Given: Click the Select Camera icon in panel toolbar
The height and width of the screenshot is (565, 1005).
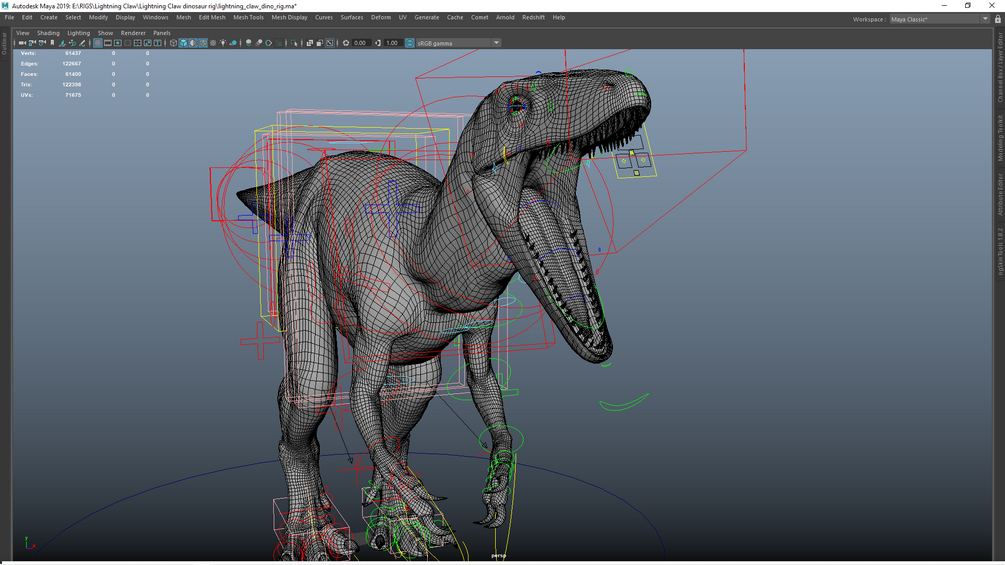Looking at the screenshot, I should pyautogui.click(x=22, y=43).
